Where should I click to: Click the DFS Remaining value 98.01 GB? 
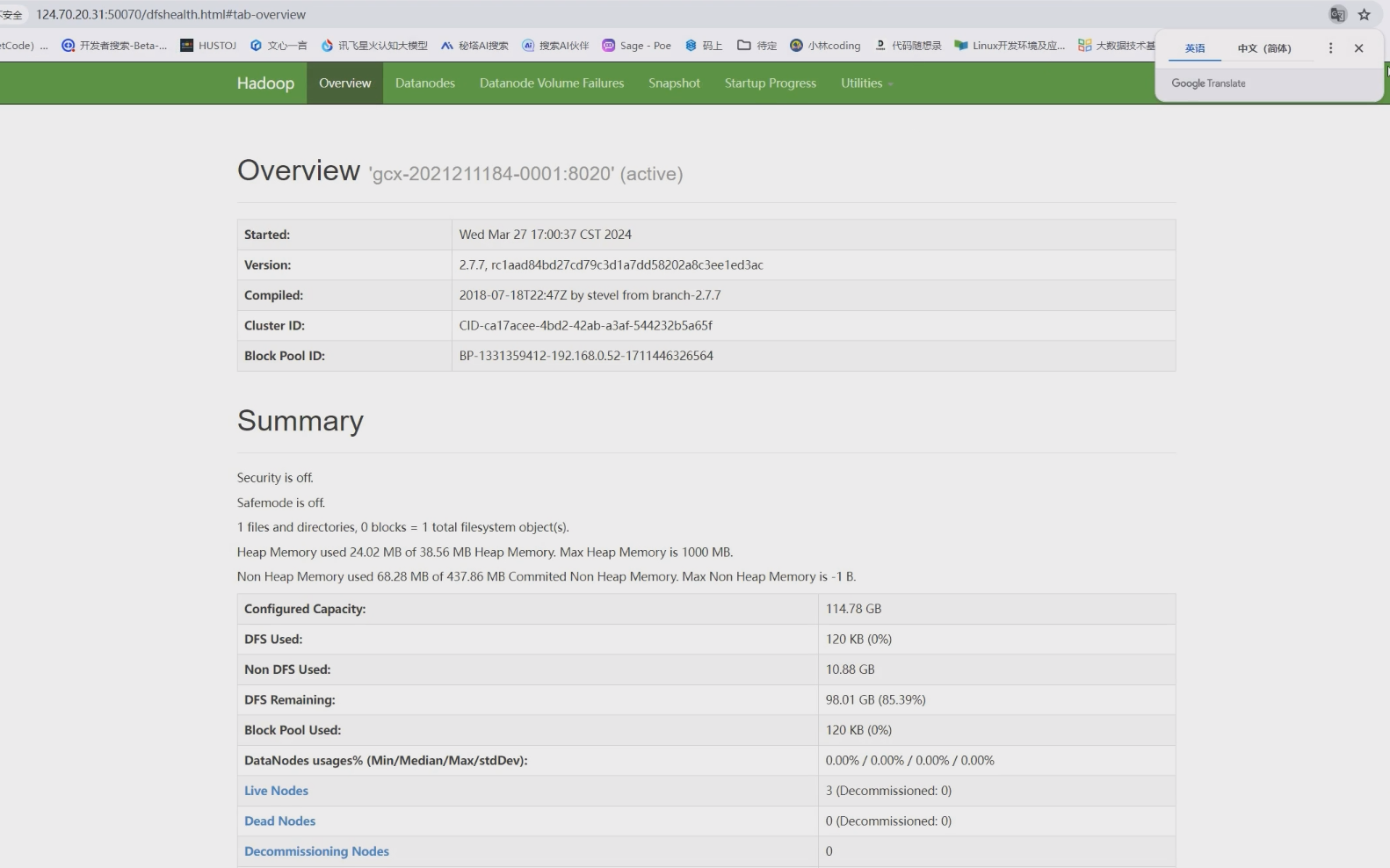tap(875, 700)
